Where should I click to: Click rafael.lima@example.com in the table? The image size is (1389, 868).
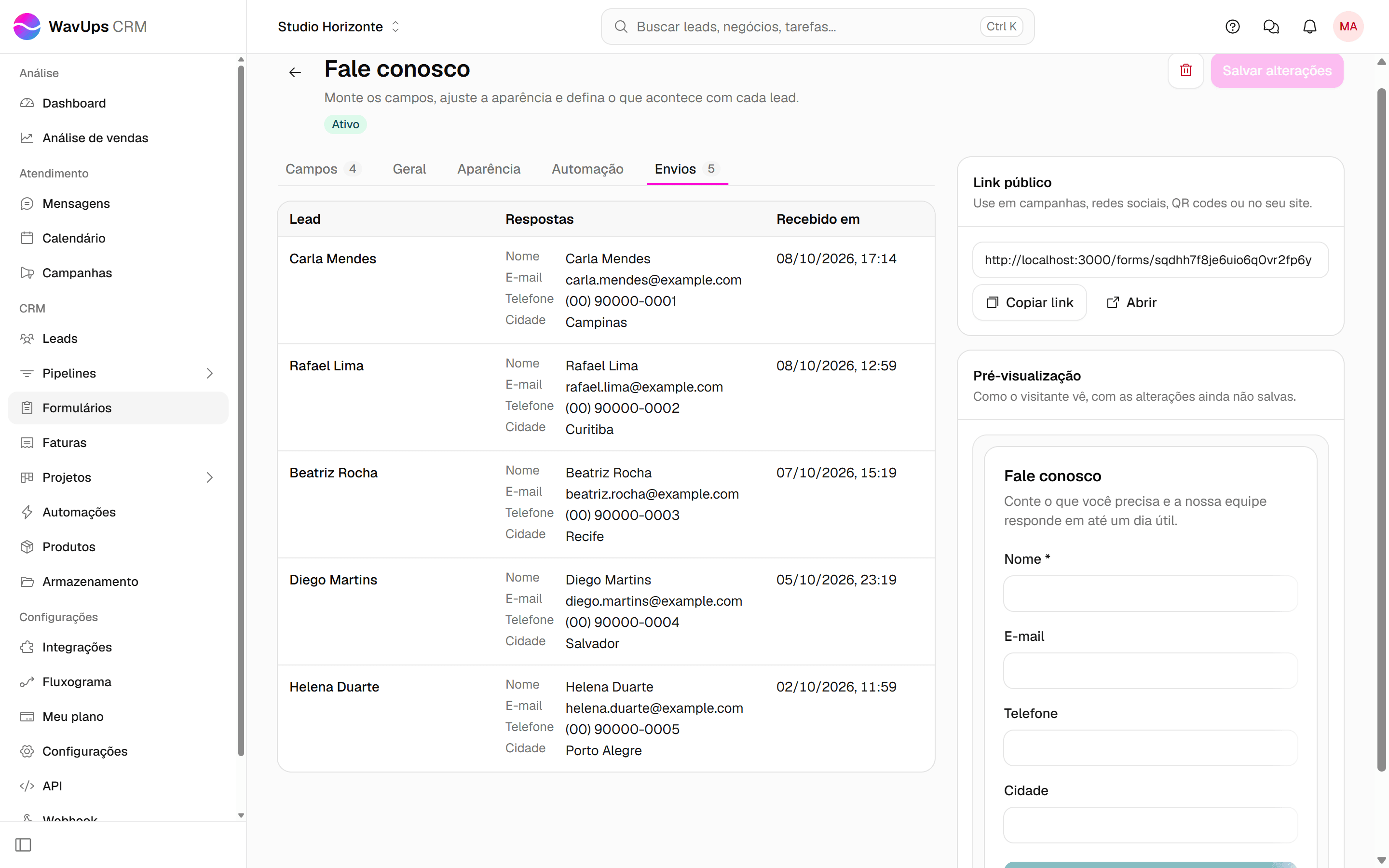[x=644, y=387]
